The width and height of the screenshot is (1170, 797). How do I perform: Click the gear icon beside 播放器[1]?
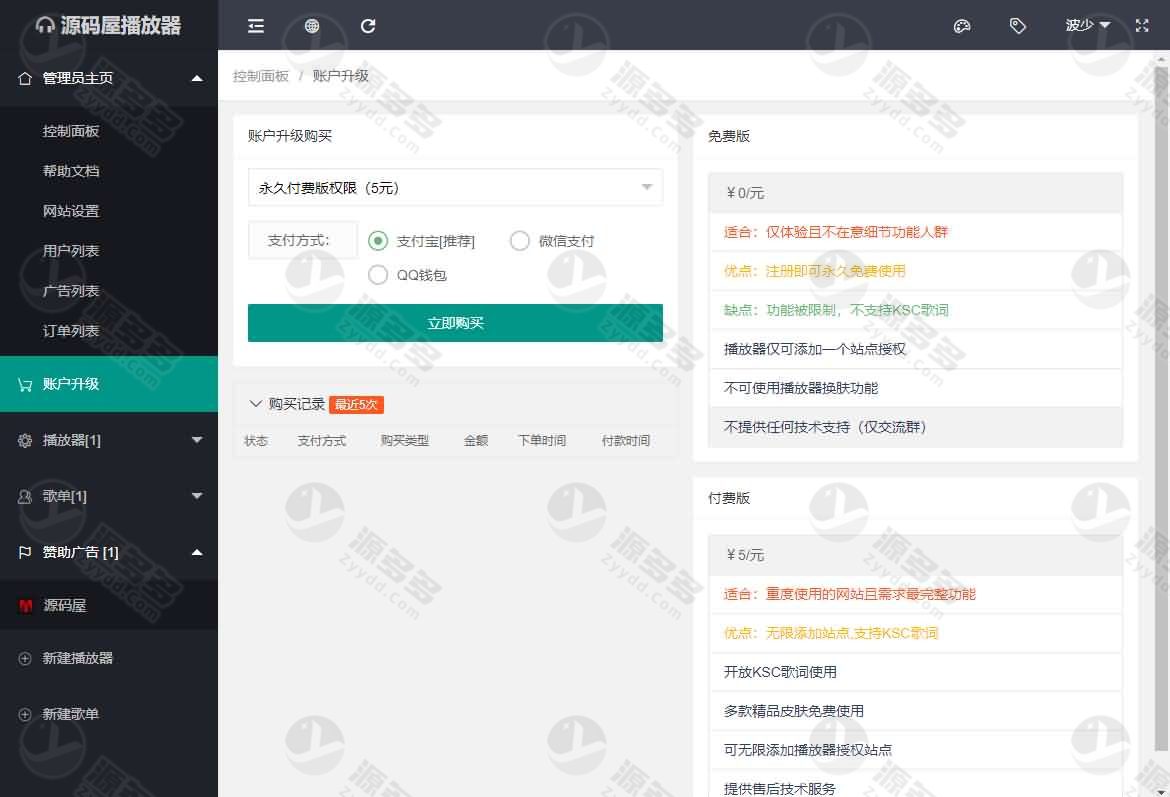click(x=25, y=440)
